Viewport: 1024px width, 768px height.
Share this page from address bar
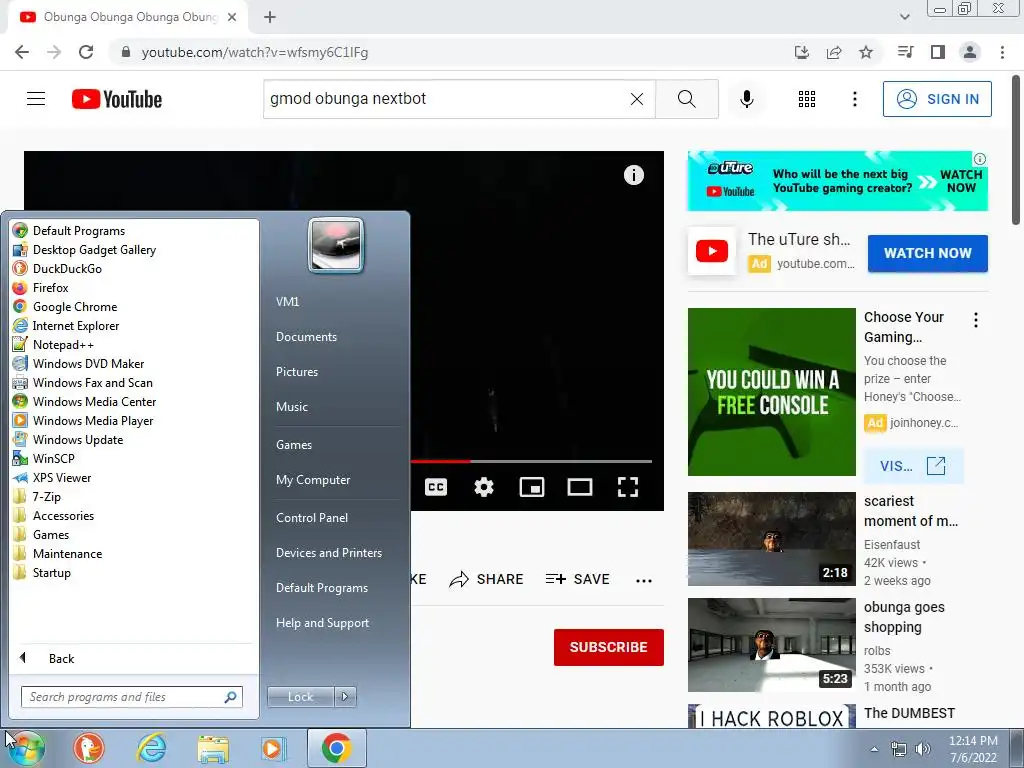point(834,52)
